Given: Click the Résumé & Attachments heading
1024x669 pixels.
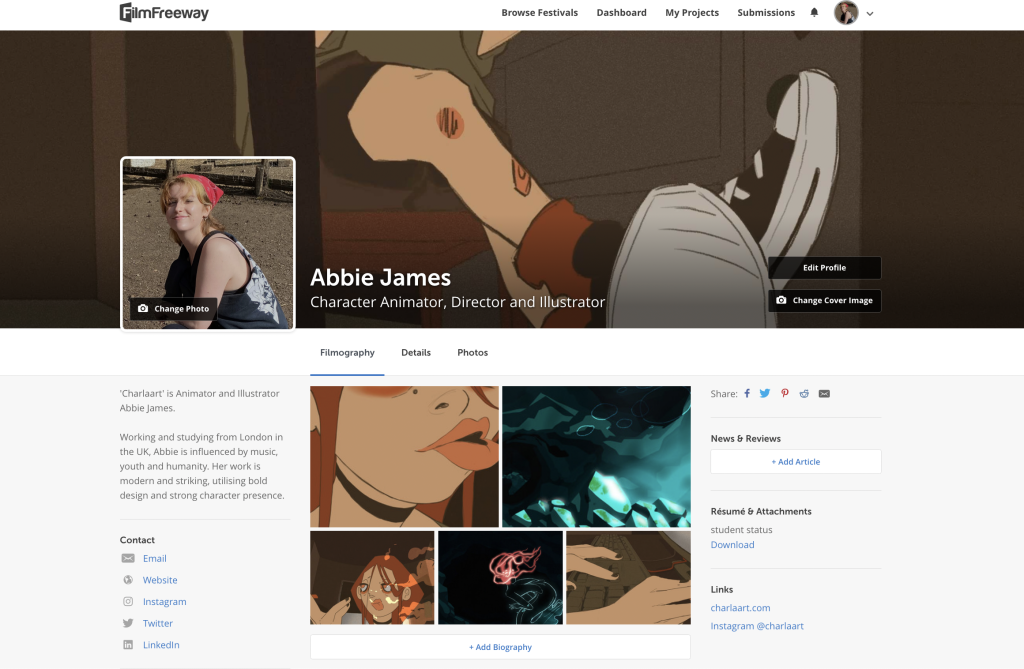Looking at the screenshot, I should click(x=761, y=512).
